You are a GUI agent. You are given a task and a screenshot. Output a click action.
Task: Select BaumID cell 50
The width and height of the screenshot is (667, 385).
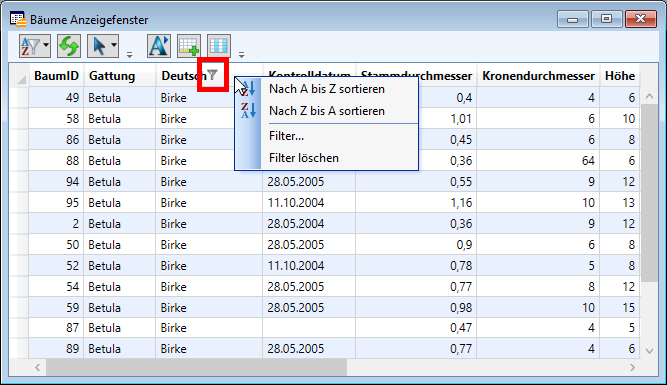[x=56, y=245]
